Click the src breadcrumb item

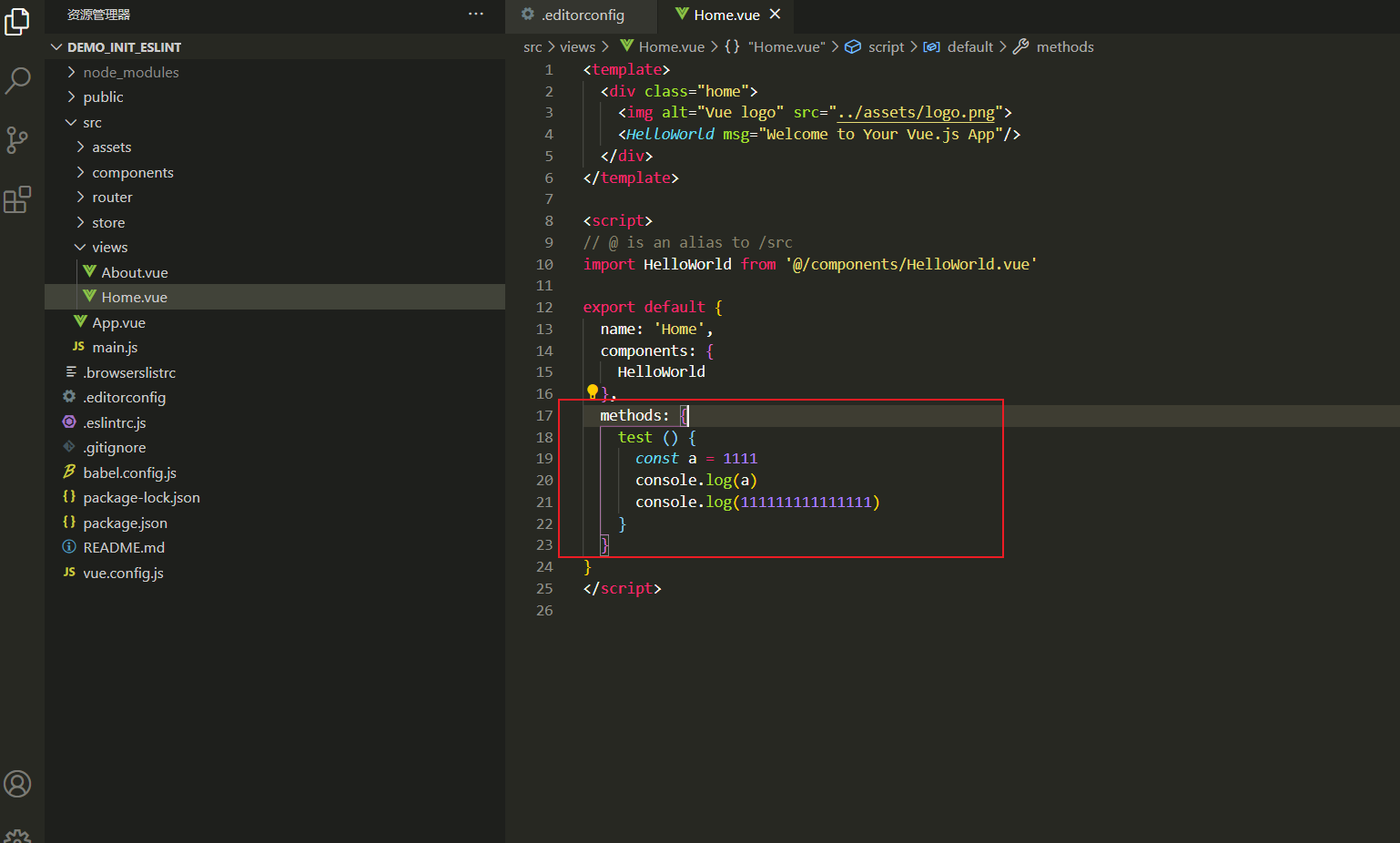(x=533, y=46)
